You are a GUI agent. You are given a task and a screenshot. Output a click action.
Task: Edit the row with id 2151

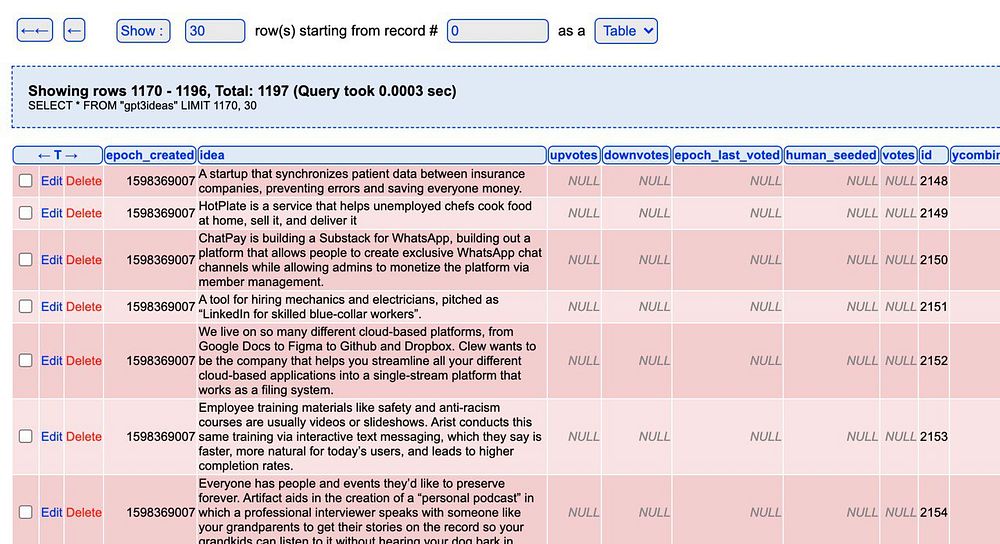(x=52, y=306)
